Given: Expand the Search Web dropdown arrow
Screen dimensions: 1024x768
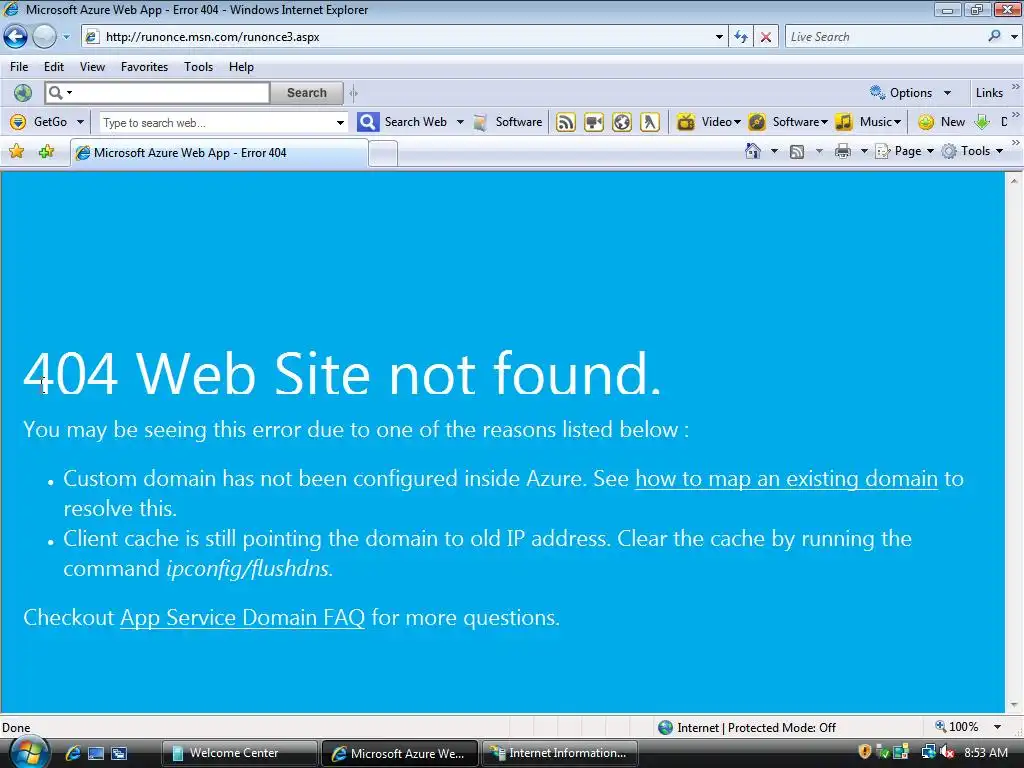Looking at the screenshot, I should [460, 122].
